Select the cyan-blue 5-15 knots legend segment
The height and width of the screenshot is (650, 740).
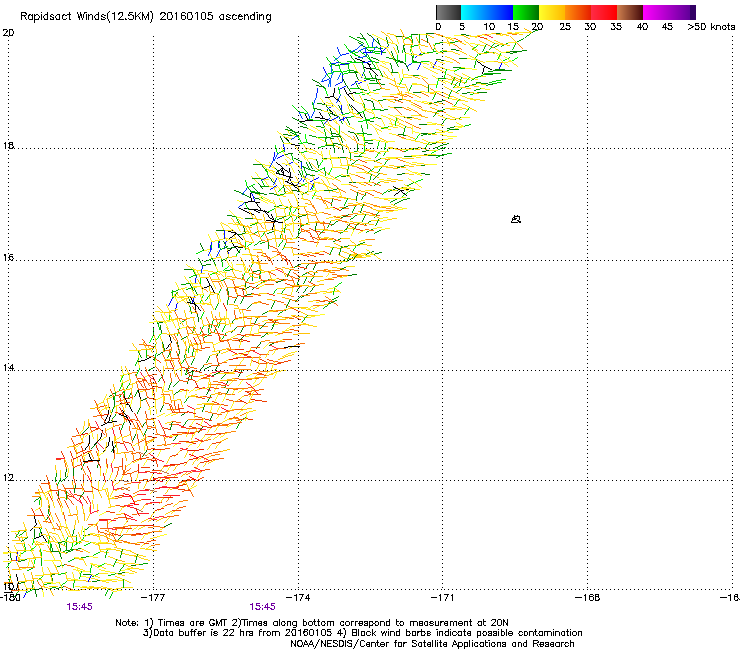pyautogui.click(x=487, y=12)
